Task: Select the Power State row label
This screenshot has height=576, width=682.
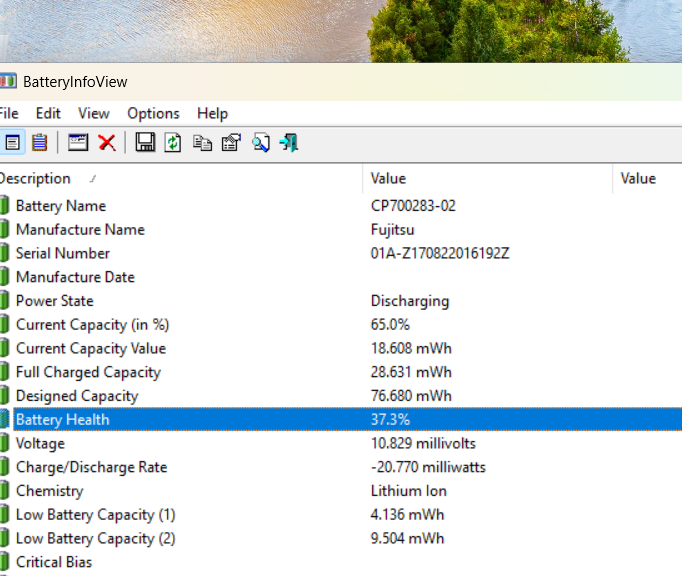Action: click(55, 300)
